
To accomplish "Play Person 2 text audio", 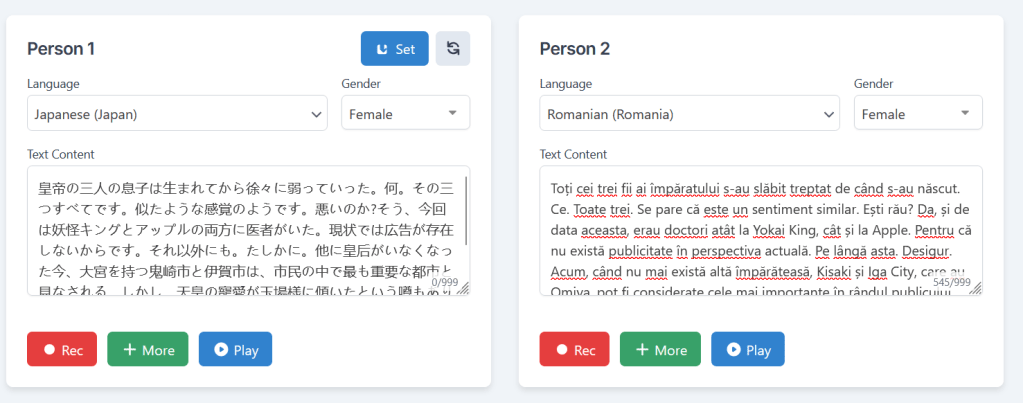I will click(748, 349).
